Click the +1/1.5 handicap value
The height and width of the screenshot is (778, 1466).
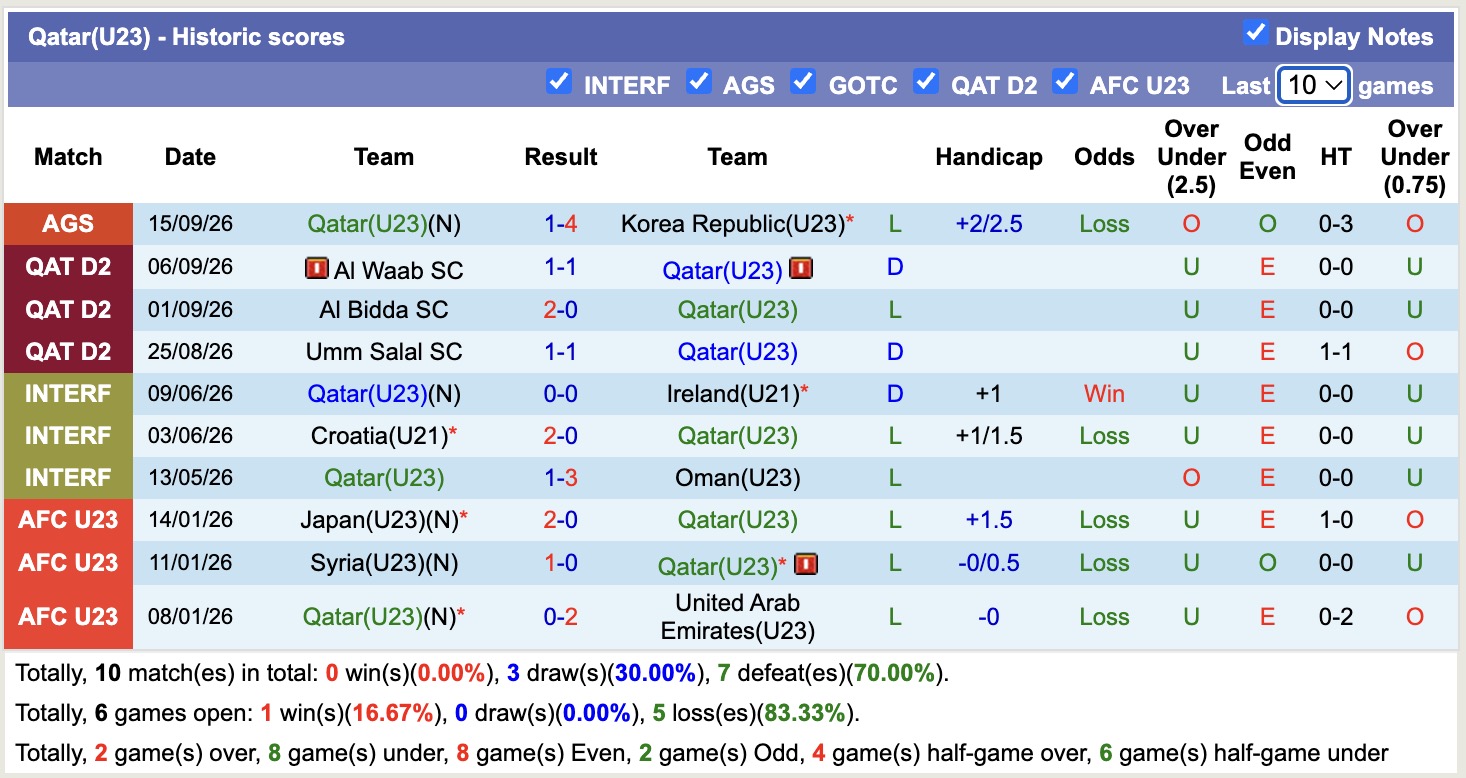[x=989, y=436]
